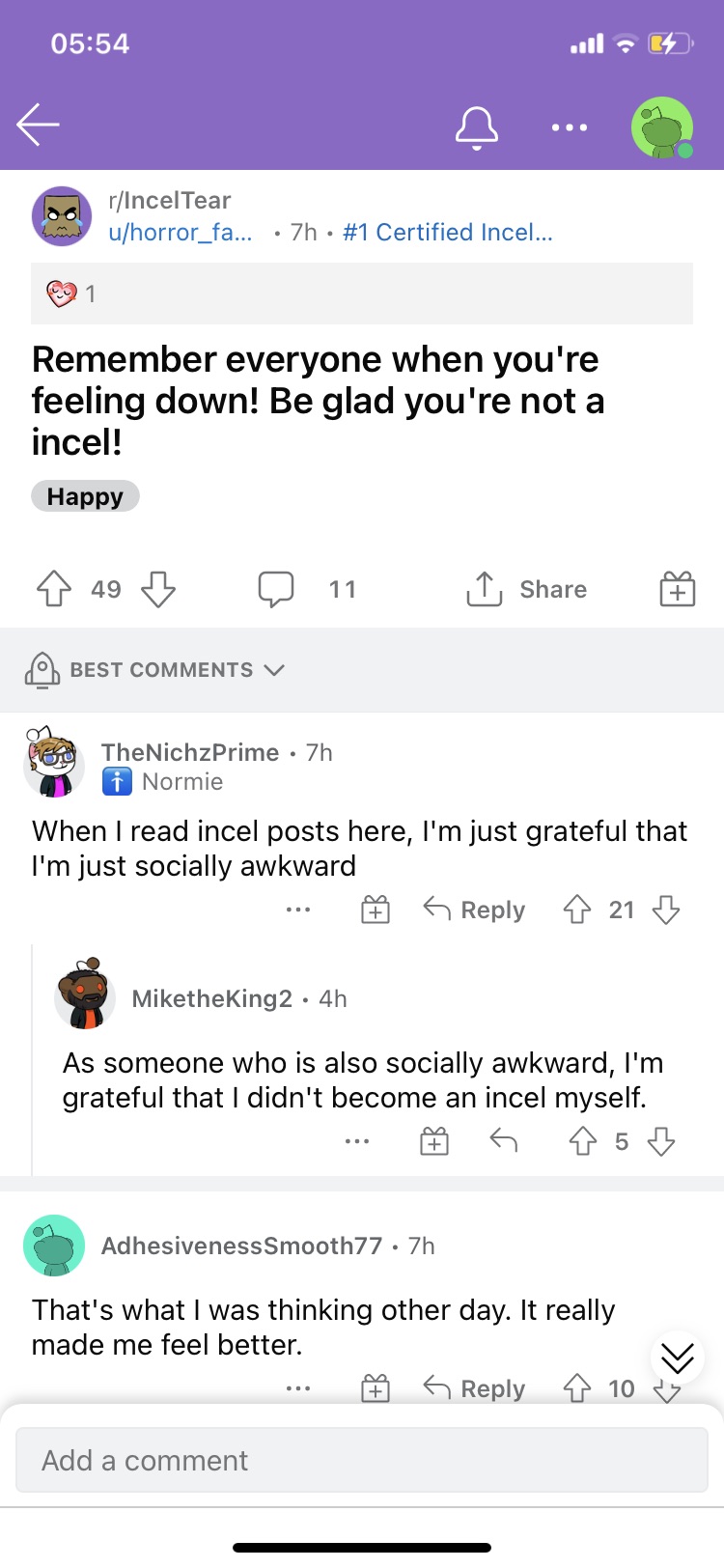Open the post comments bubble icon
The height and width of the screenshot is (1568, 724).
point(276,589)
